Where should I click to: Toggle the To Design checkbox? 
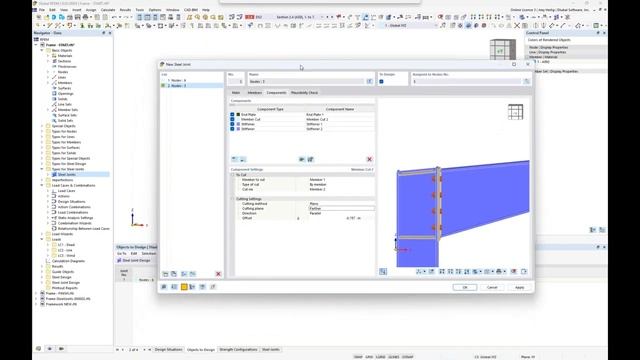381,81
